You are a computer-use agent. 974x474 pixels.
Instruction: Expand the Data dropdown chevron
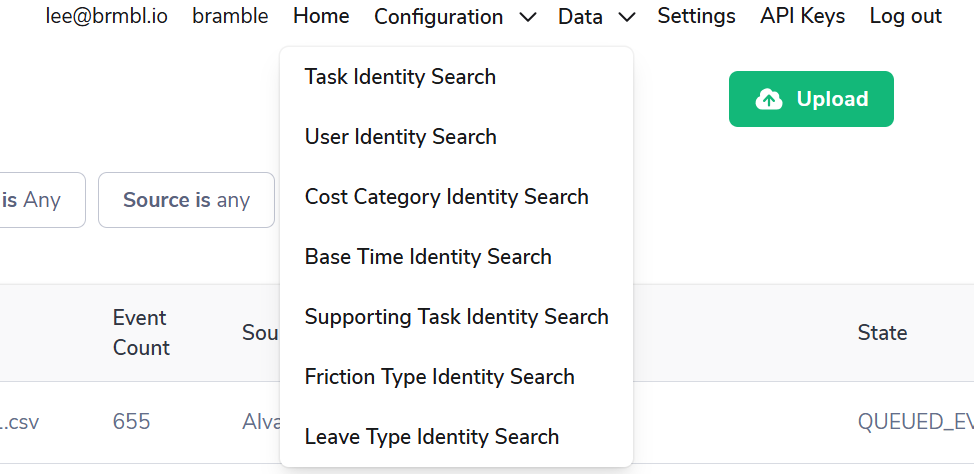click(627, 17)
